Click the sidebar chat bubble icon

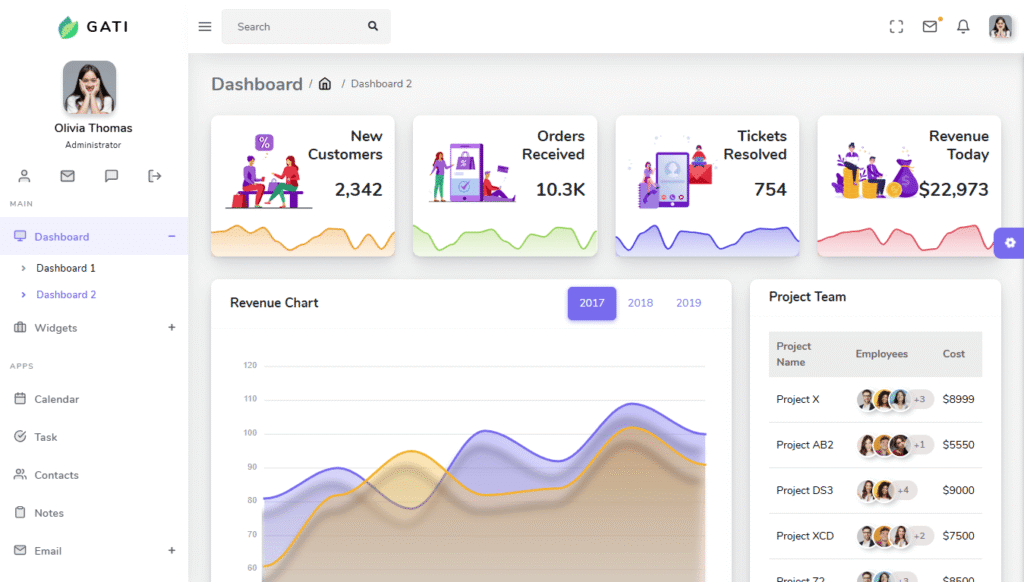coord(112,176)
